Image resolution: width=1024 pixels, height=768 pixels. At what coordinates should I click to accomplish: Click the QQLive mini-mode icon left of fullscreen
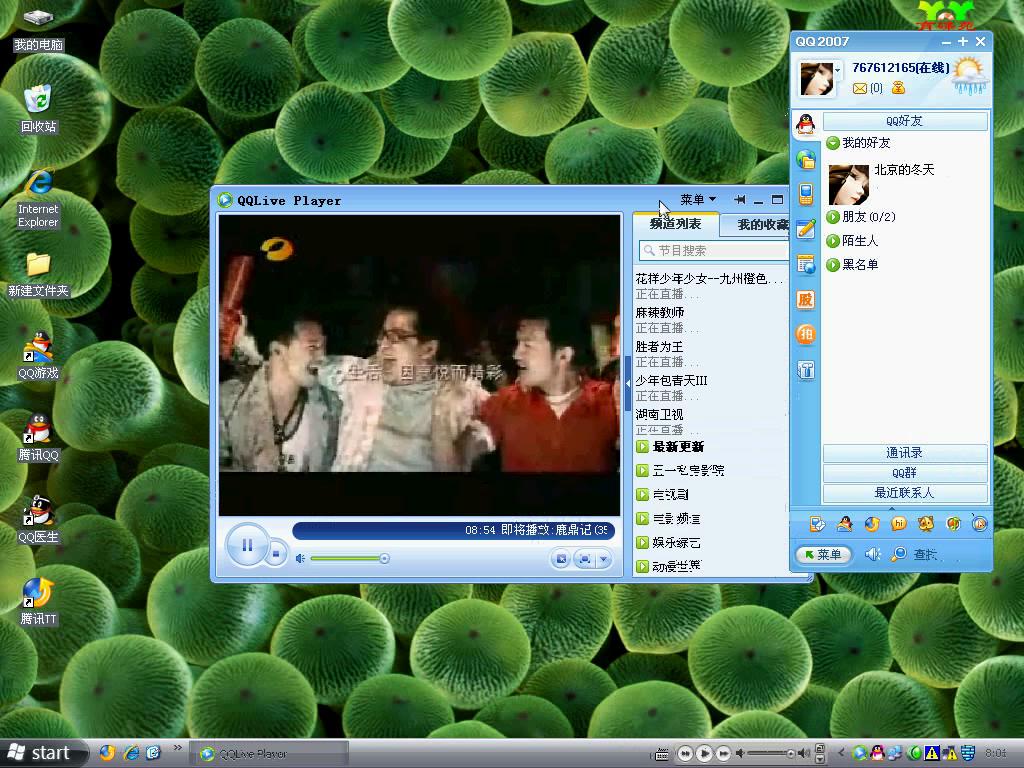560,559
